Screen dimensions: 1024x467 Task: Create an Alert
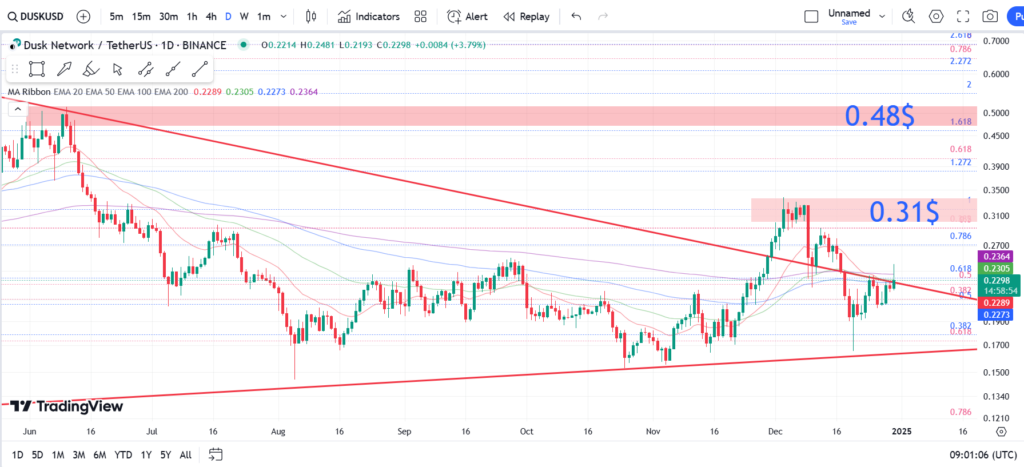point(468,16)
